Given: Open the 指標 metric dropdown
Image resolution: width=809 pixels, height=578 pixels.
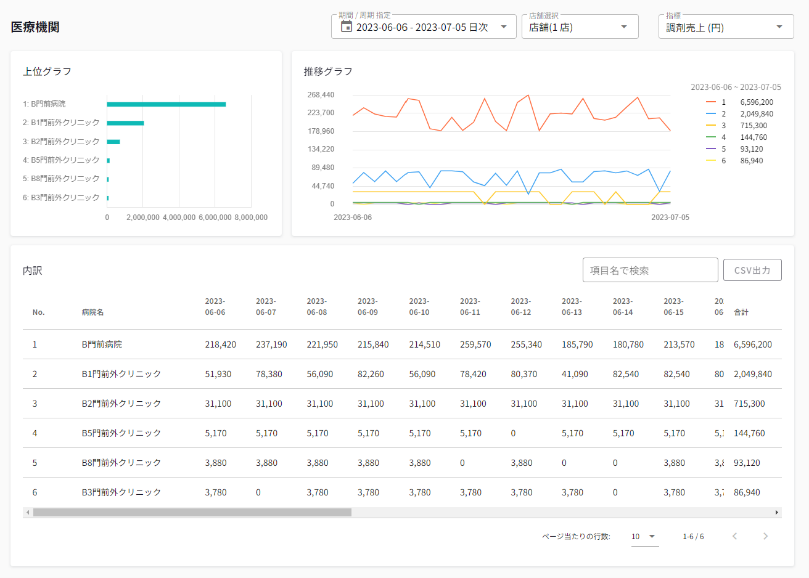Looking at the screenshot, I should [780, 27].
